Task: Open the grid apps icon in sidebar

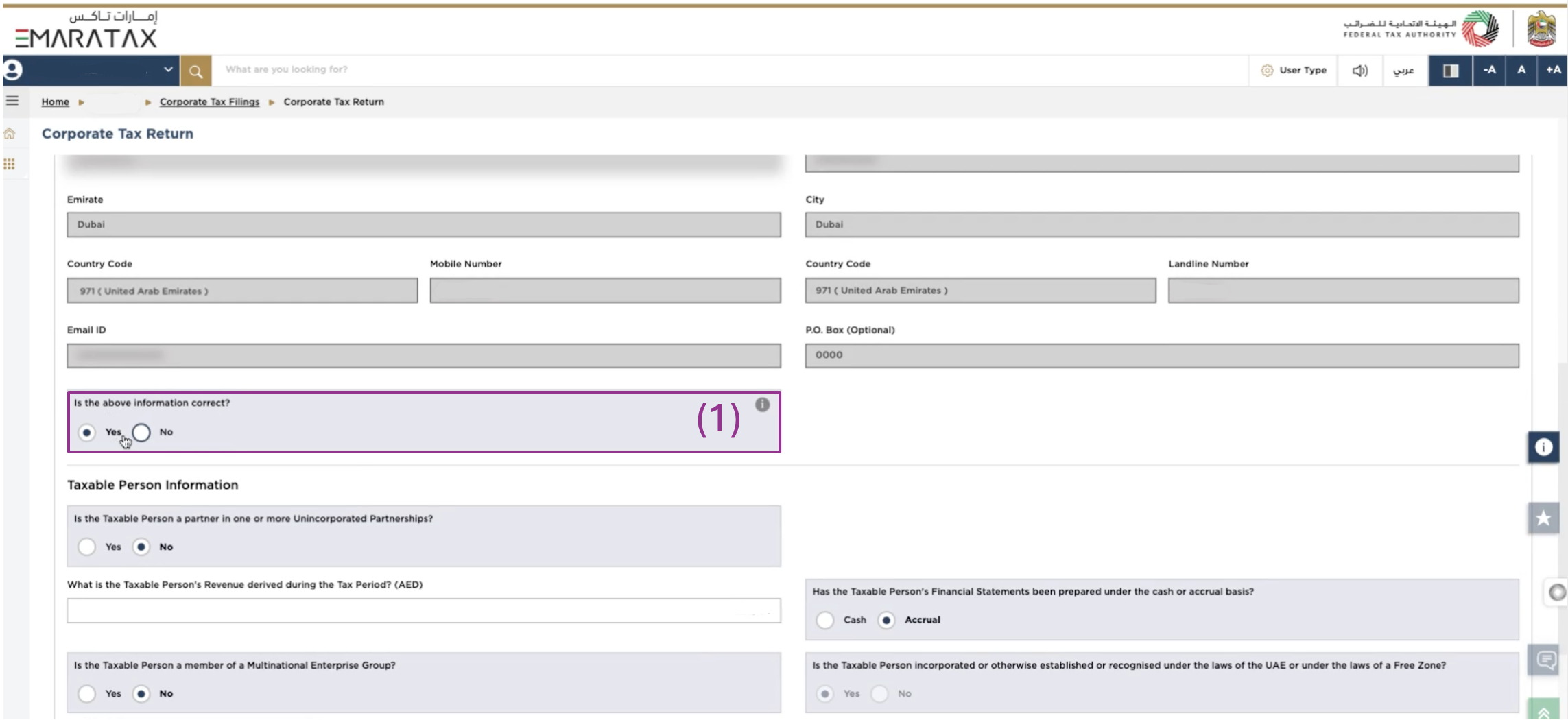Action: coord(10,164)
